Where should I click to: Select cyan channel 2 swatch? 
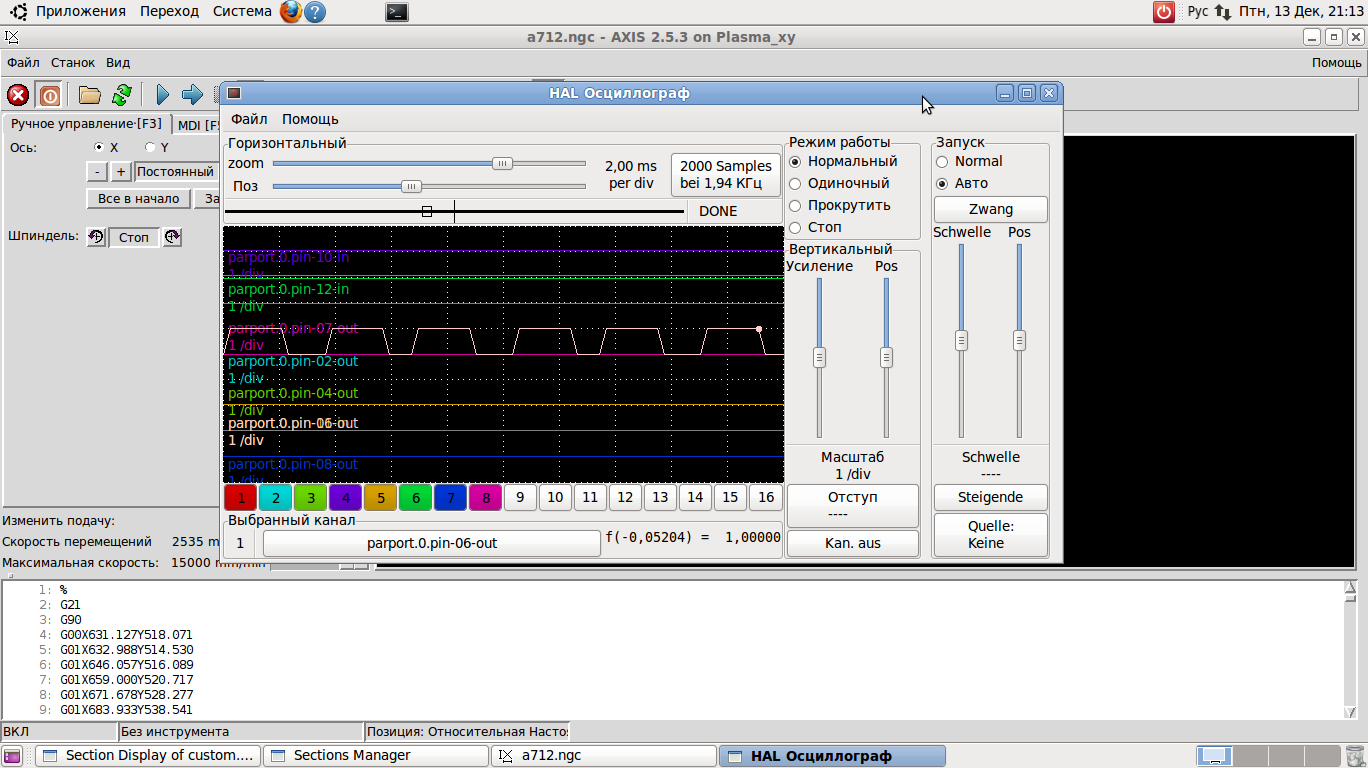coord(275,497)
